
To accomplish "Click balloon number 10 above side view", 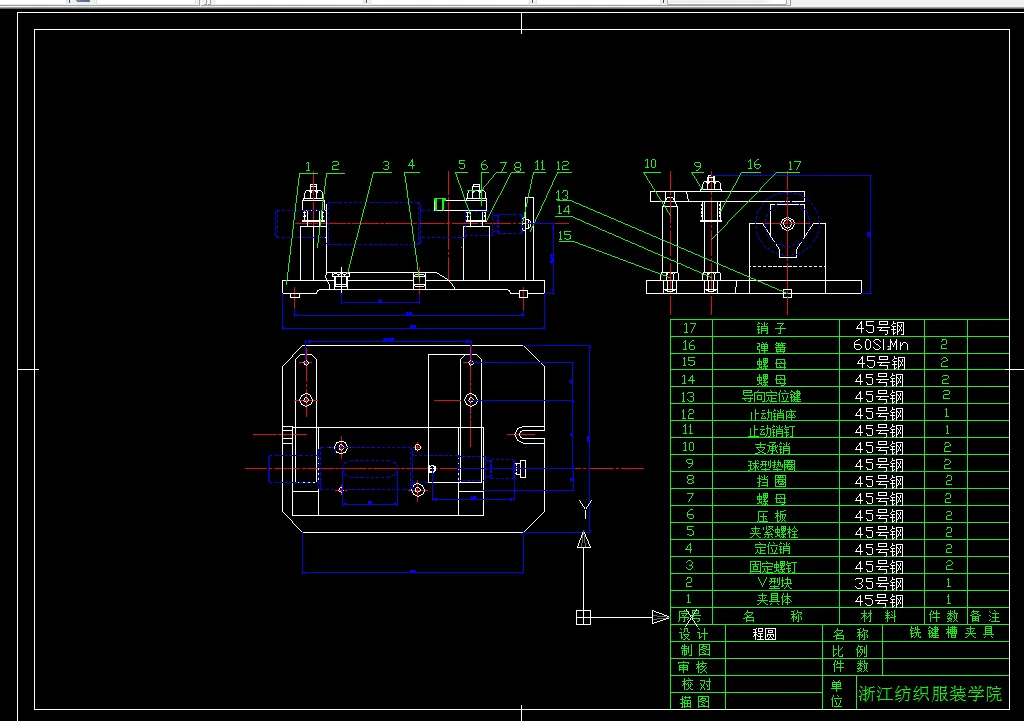I will pyautogui.click(x=650, y=164).
